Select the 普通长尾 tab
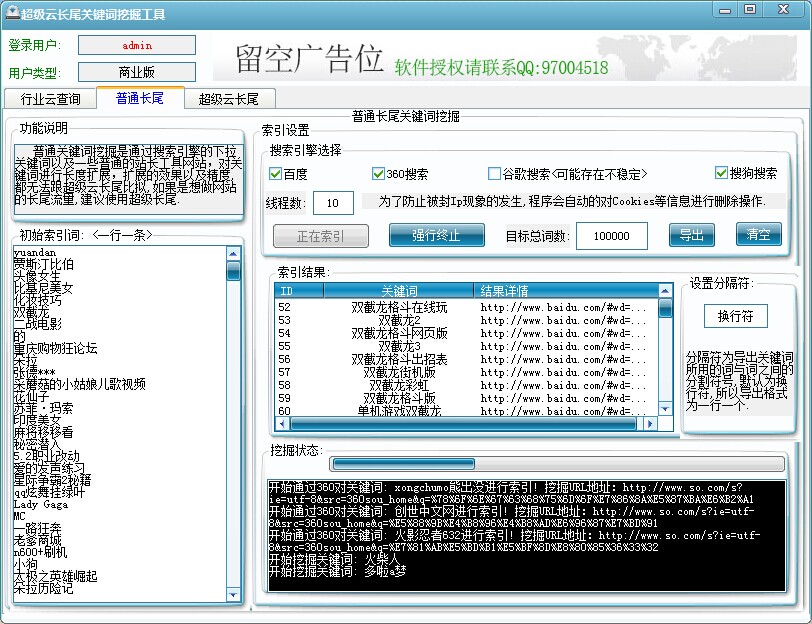 point(140,97)
